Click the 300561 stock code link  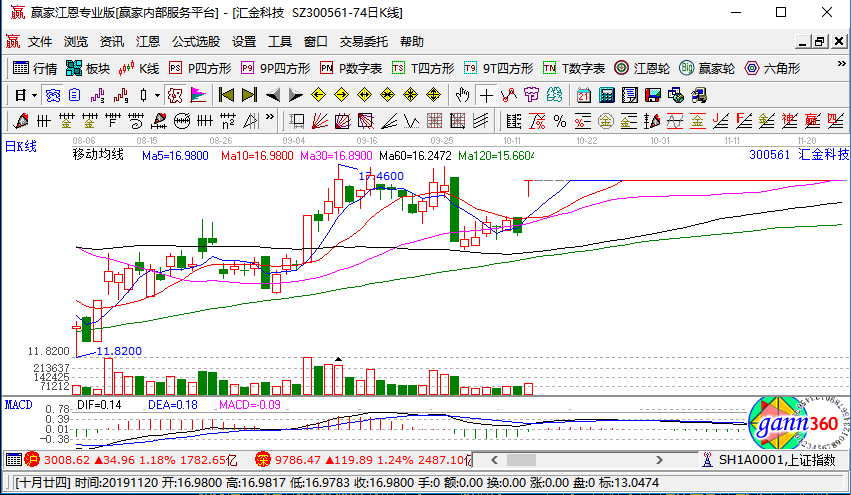pyautogui.click(x=770, y=155)
